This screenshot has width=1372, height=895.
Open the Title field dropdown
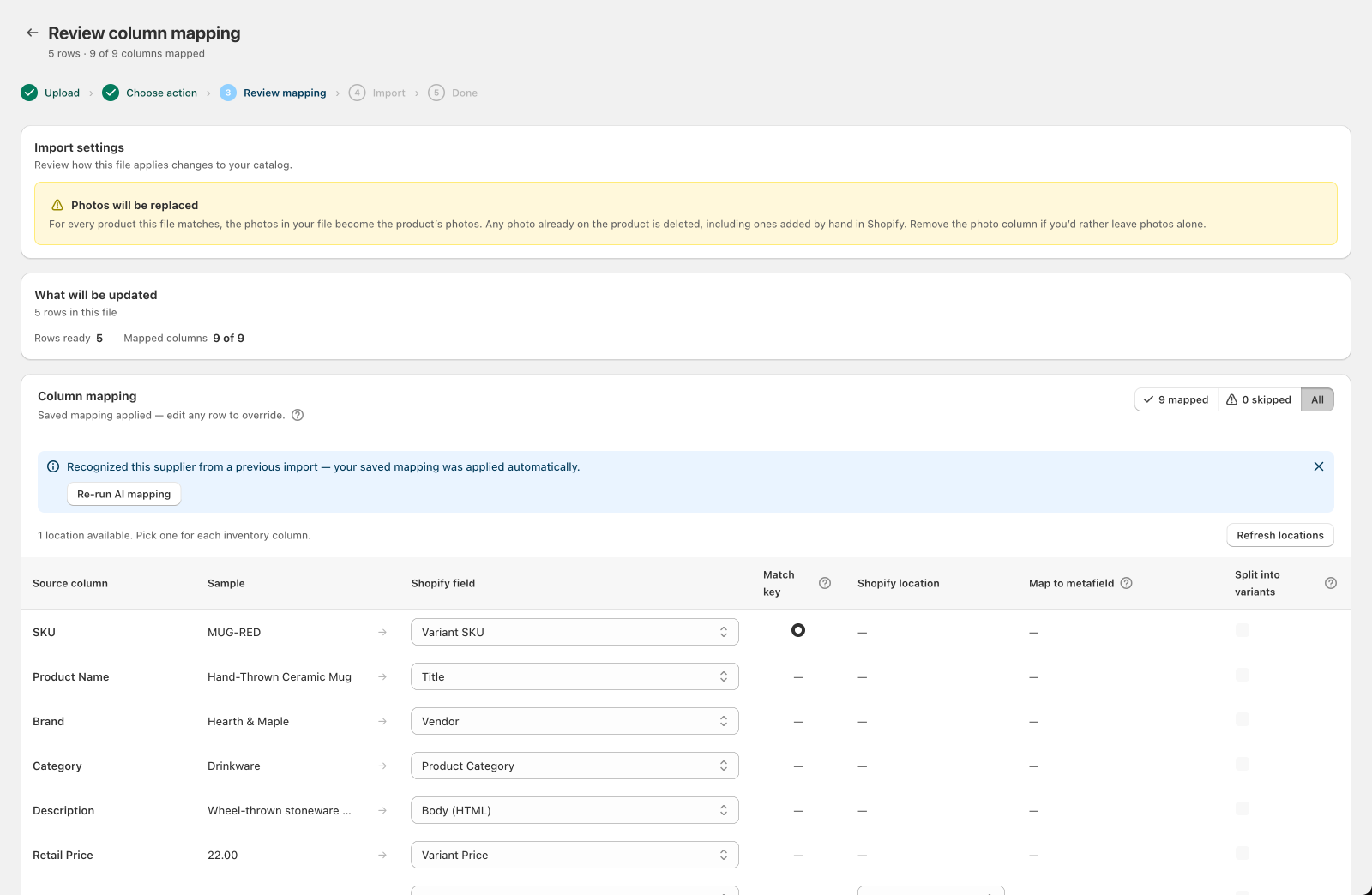tap(575, 676)
